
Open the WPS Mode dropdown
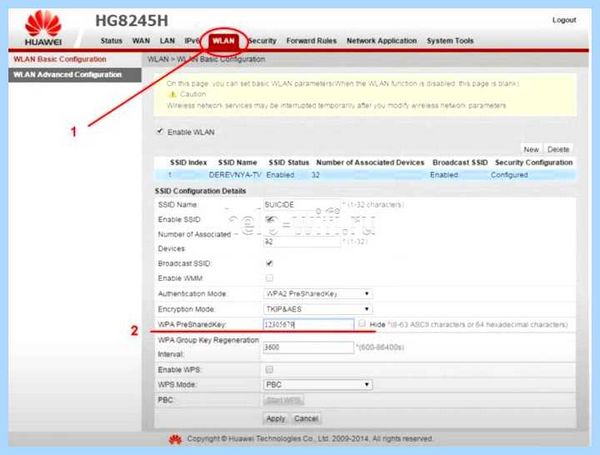[x=318, y=385]
